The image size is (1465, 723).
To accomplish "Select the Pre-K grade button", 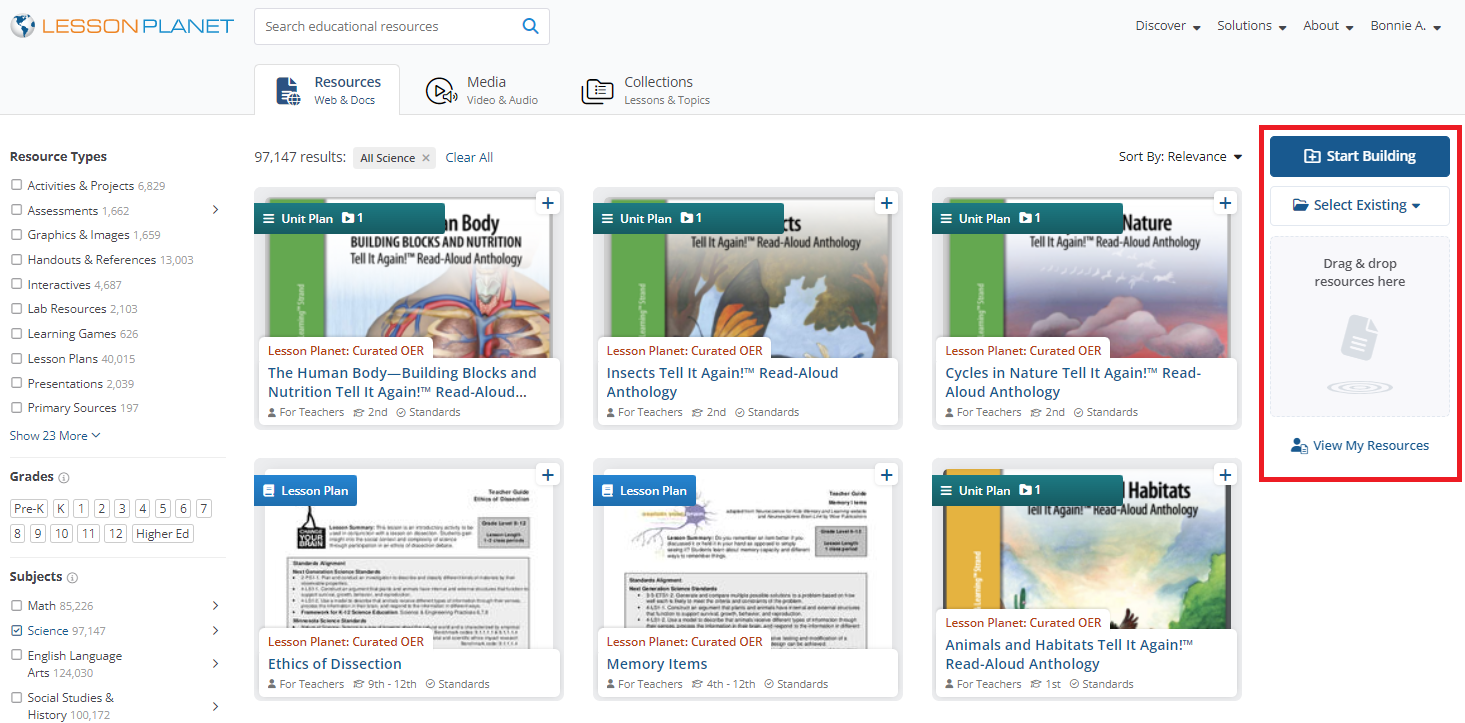I will tap(29, 509).
